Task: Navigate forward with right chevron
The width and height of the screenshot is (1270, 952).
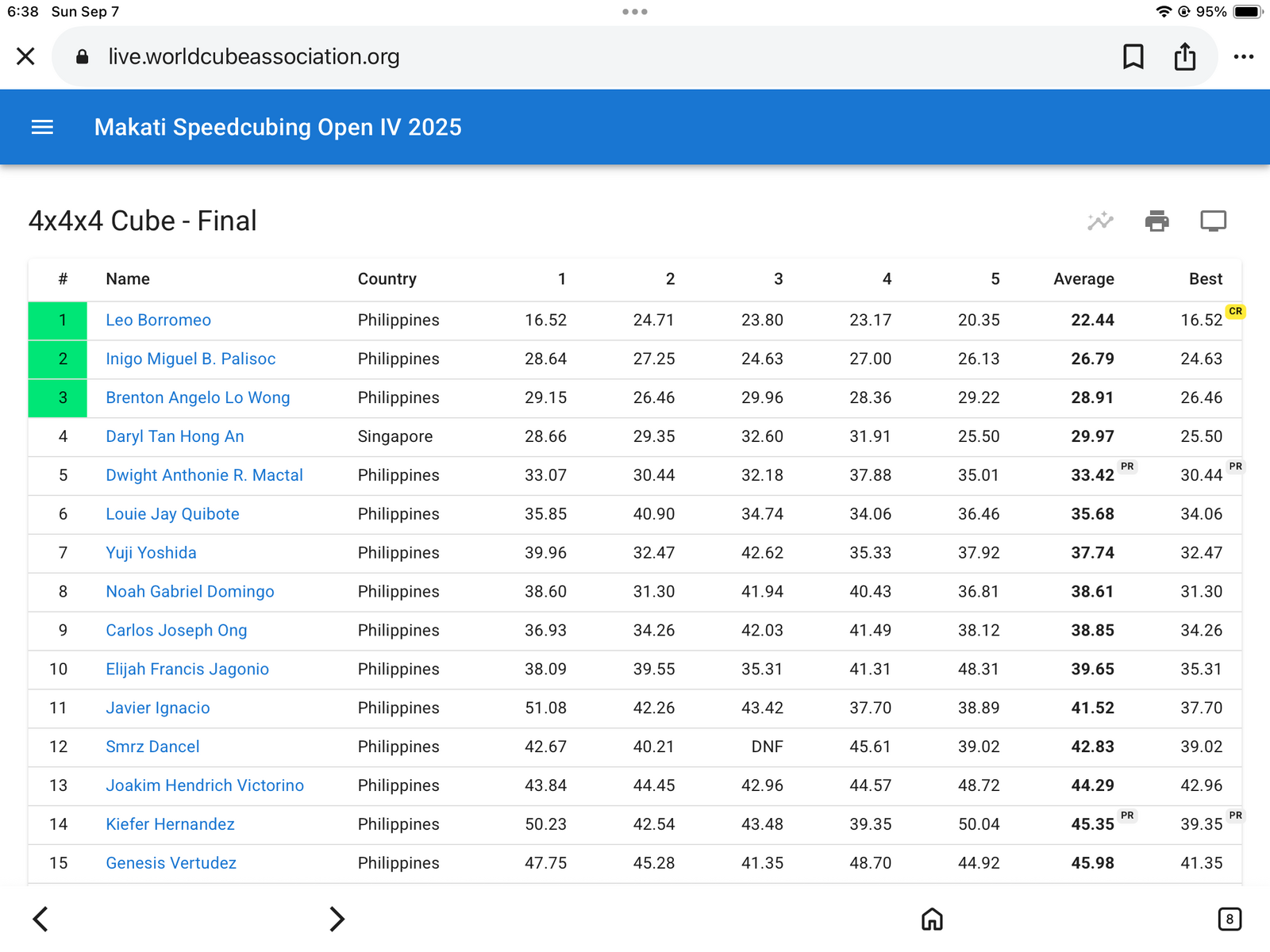Action: (337, 919)
